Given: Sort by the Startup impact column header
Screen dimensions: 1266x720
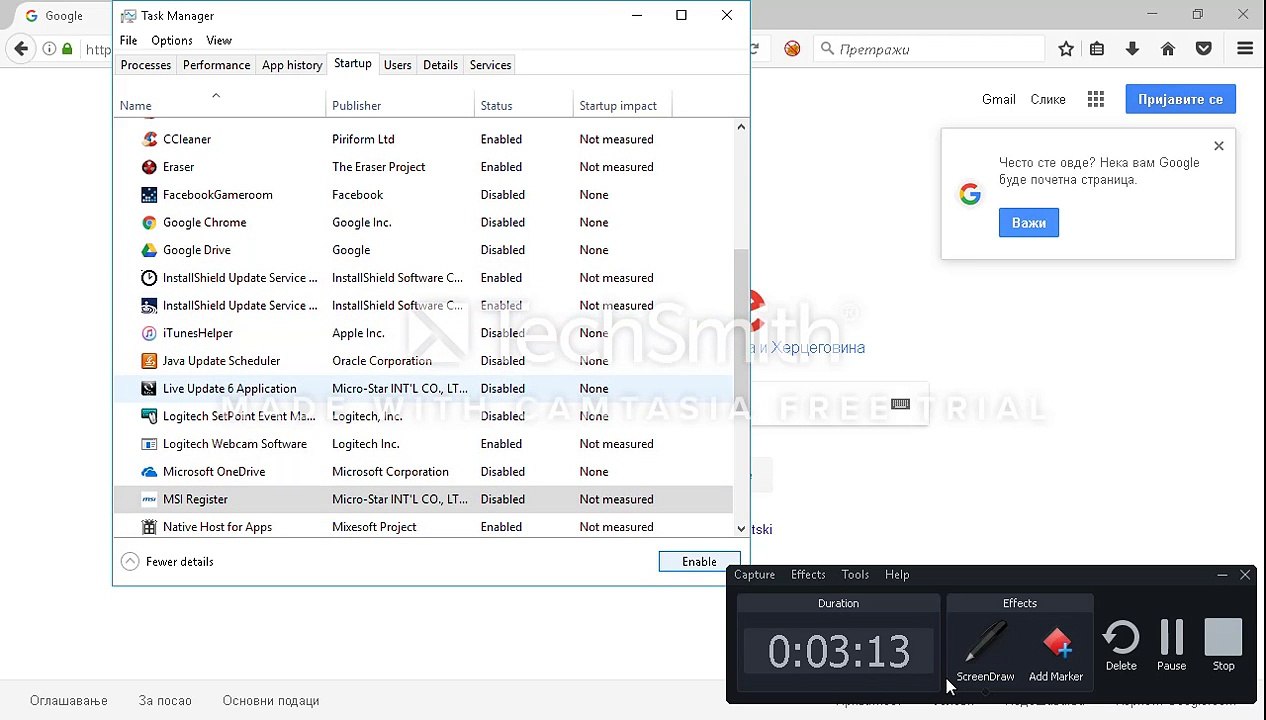Looking at the screenshot, I should (x=621, y=105).
